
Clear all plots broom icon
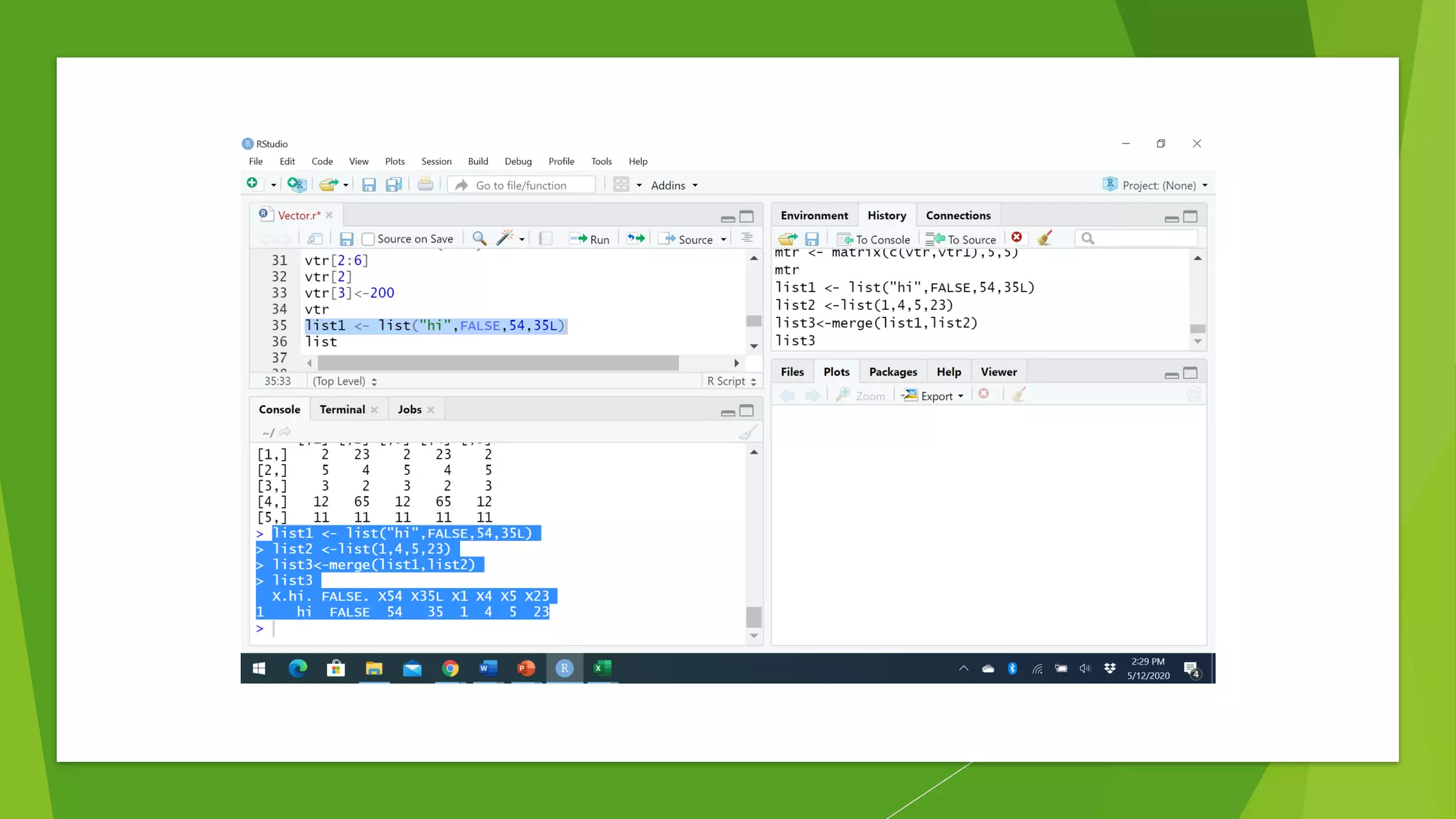1019,395
